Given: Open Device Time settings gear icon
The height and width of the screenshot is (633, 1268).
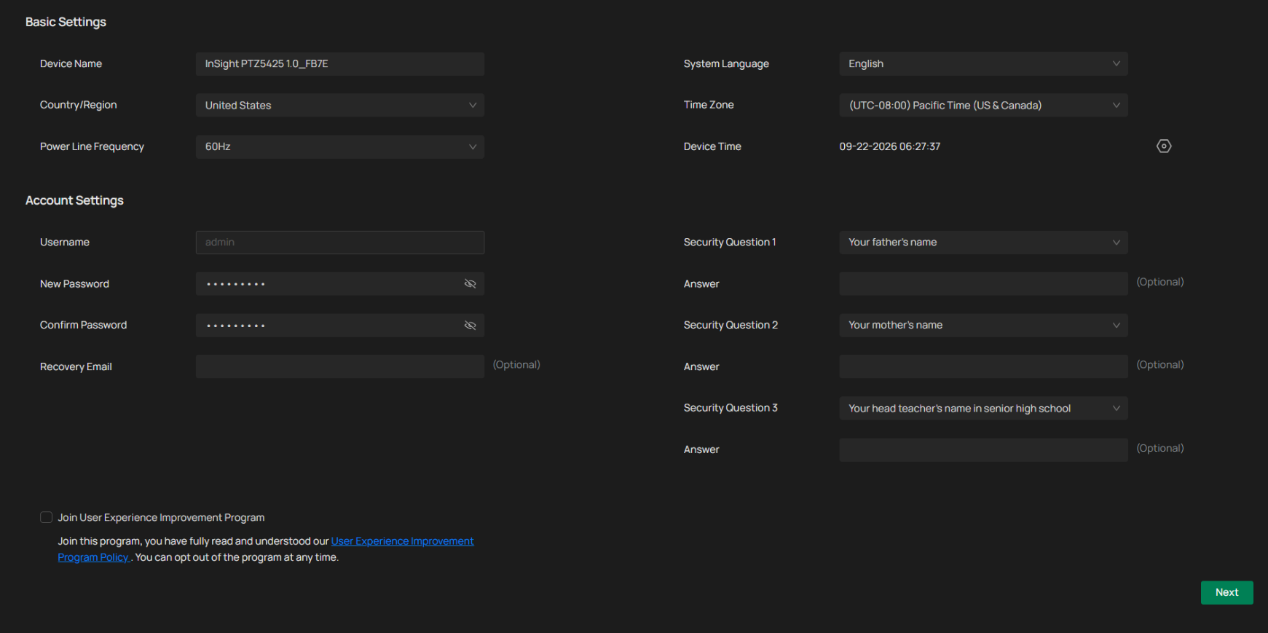Looking at the screenshot, I should click(x=1164, y=146).
